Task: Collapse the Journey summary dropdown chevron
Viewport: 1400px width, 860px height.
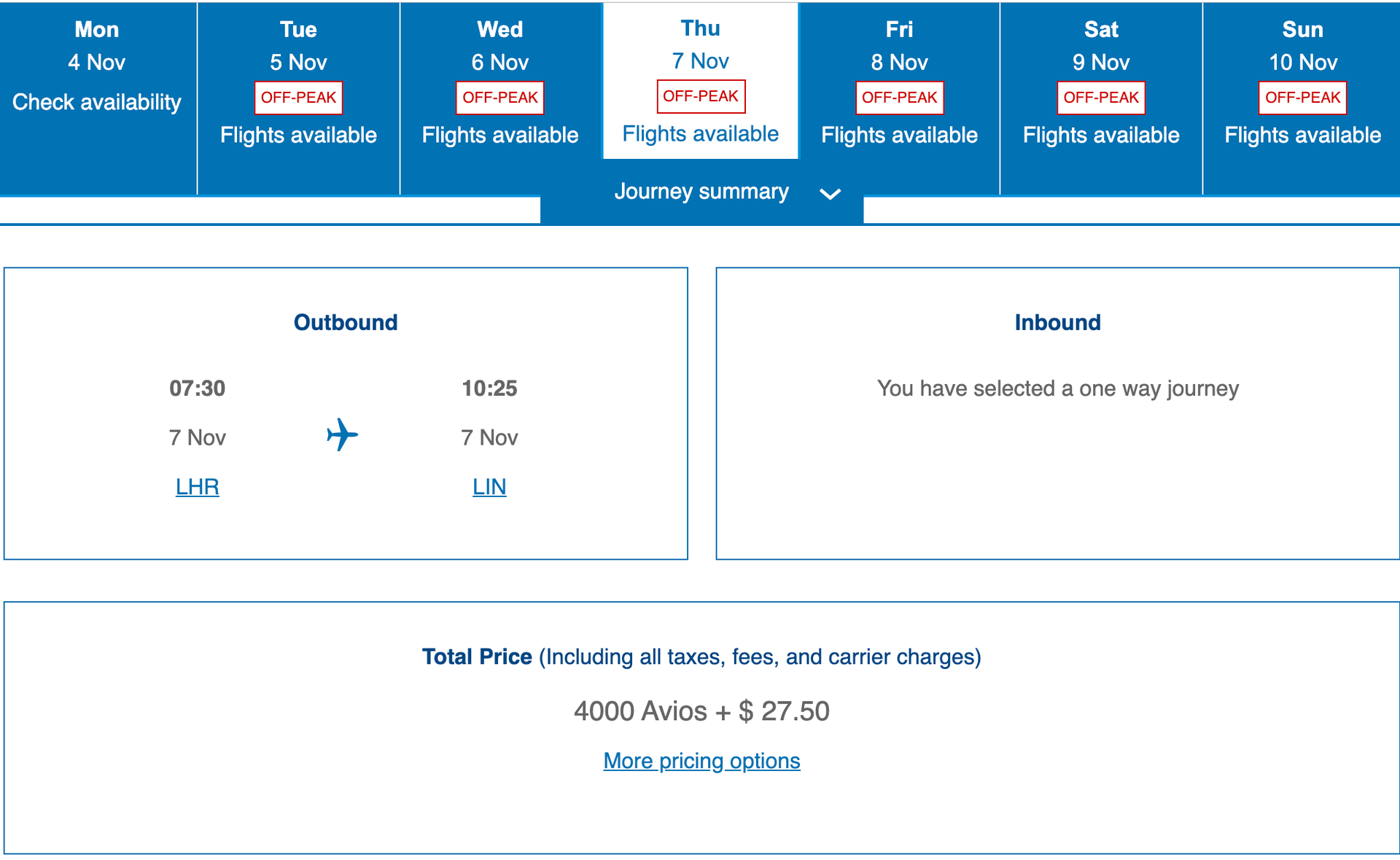Action: [x=830, y=195]
